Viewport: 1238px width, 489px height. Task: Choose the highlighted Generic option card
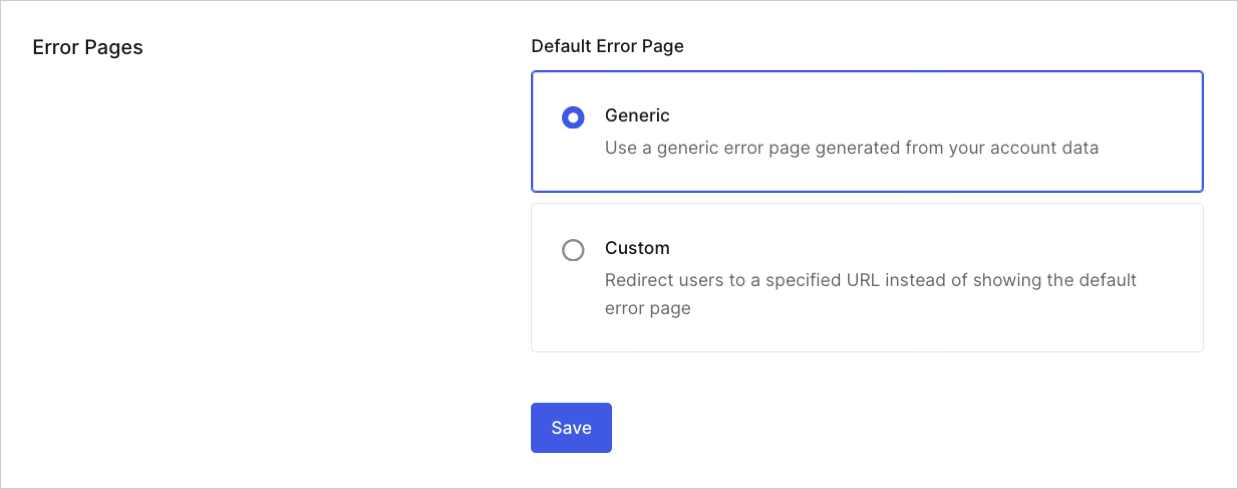867,131
